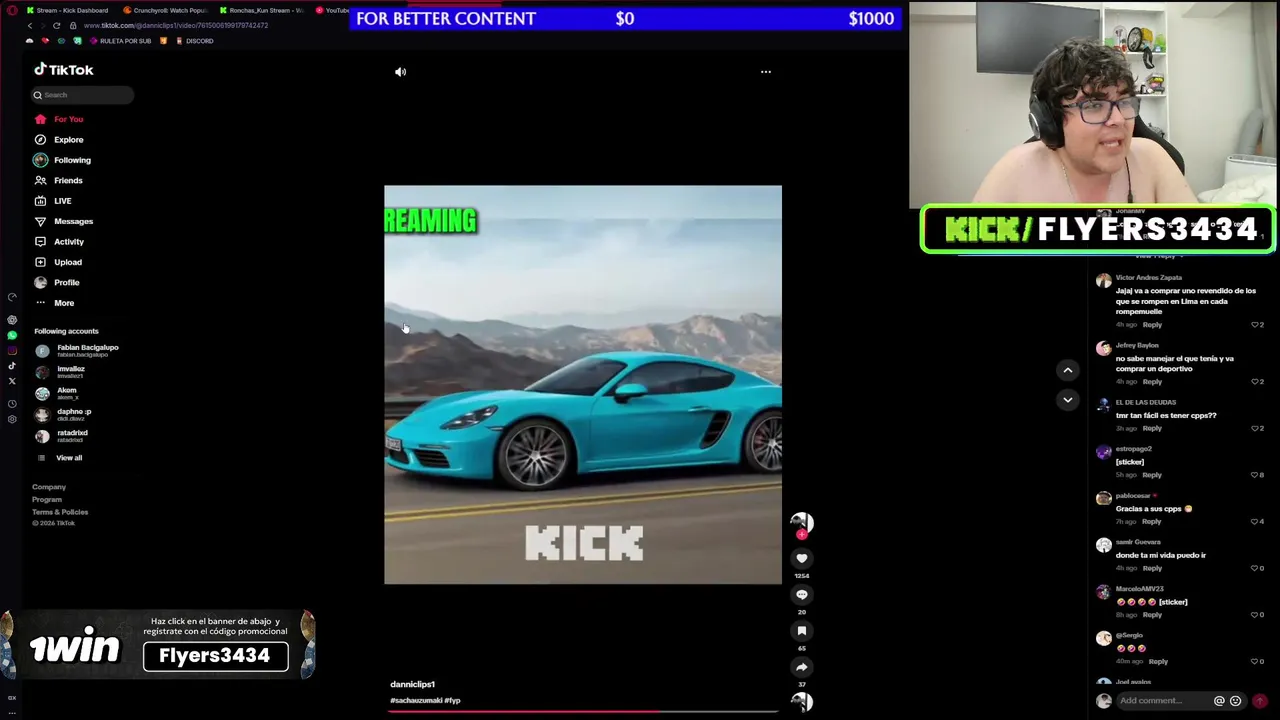Reply to Victor Andres Zapata's comment
Viewport: 1280px width, 720px height.
(x=1152, y=325)
